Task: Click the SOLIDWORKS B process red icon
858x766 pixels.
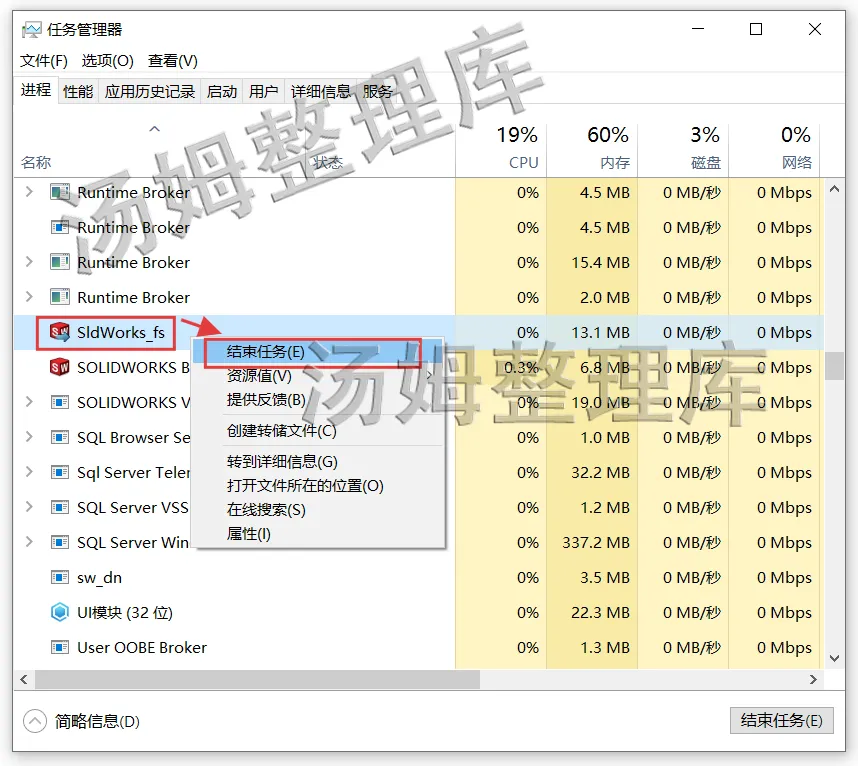Action: click(60, 367)
